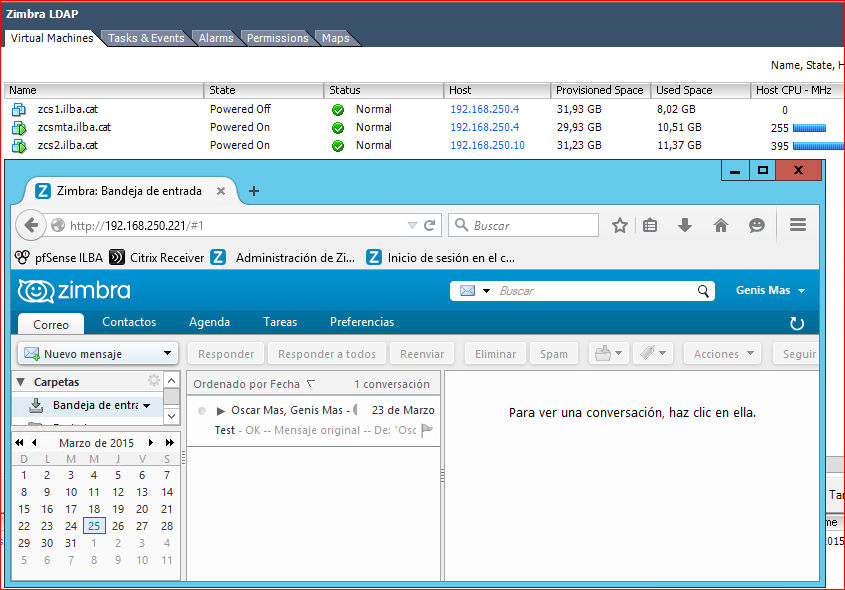The width and height of the screenshot is (845, 590).
Task: Open the Acciones dropdown menu
Action: click(723, 353)
